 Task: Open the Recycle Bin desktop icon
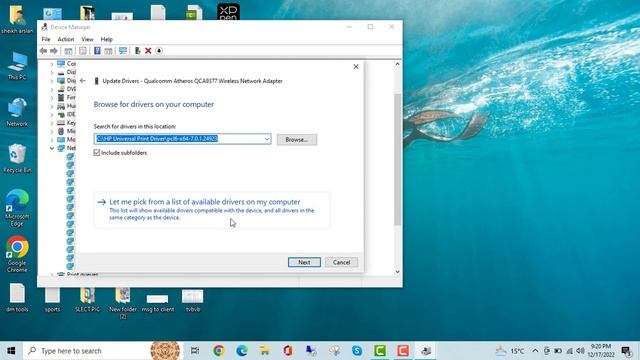click(17, 159)
